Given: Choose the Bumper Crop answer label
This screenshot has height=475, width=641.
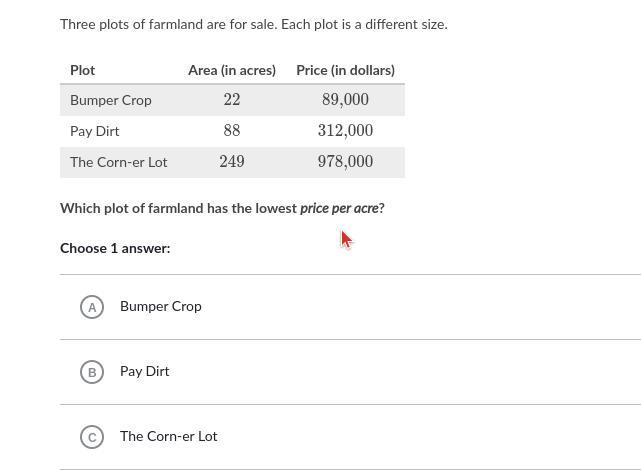Looking at the screenshot, I should (160, 306).
